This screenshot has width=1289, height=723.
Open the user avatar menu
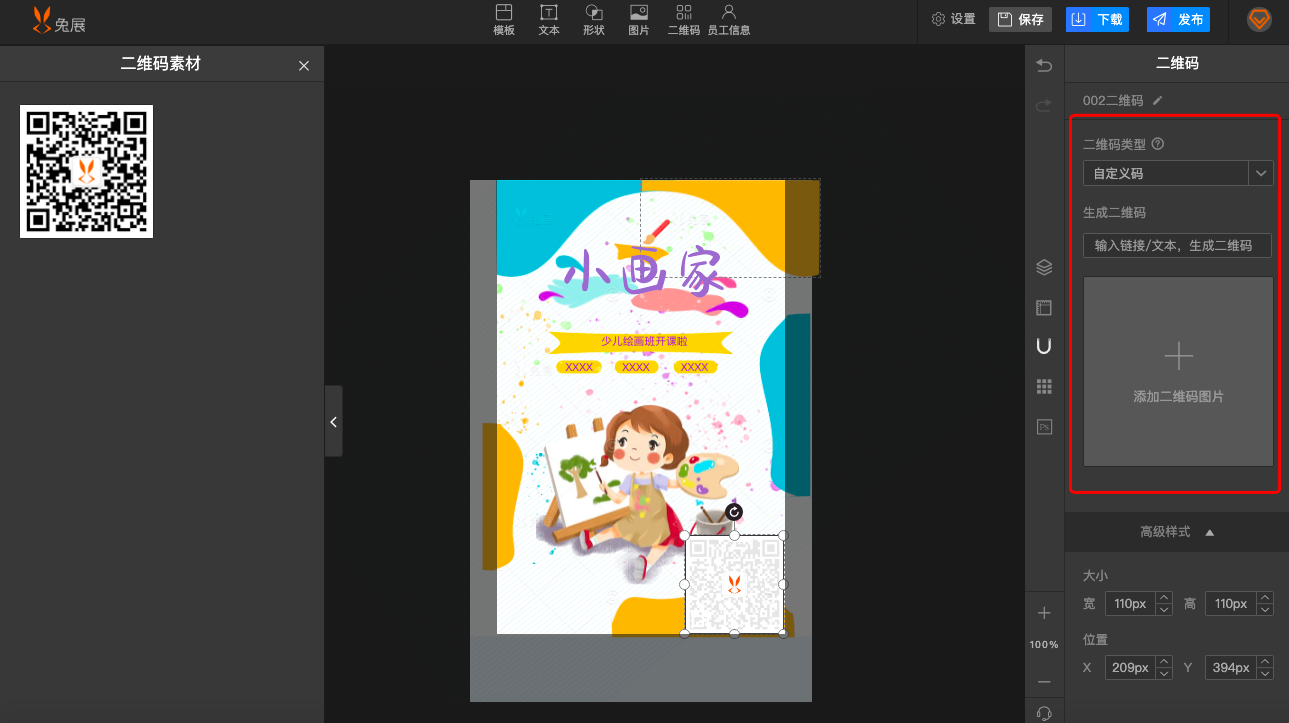pyautogui.click(x=1259, y=19)
